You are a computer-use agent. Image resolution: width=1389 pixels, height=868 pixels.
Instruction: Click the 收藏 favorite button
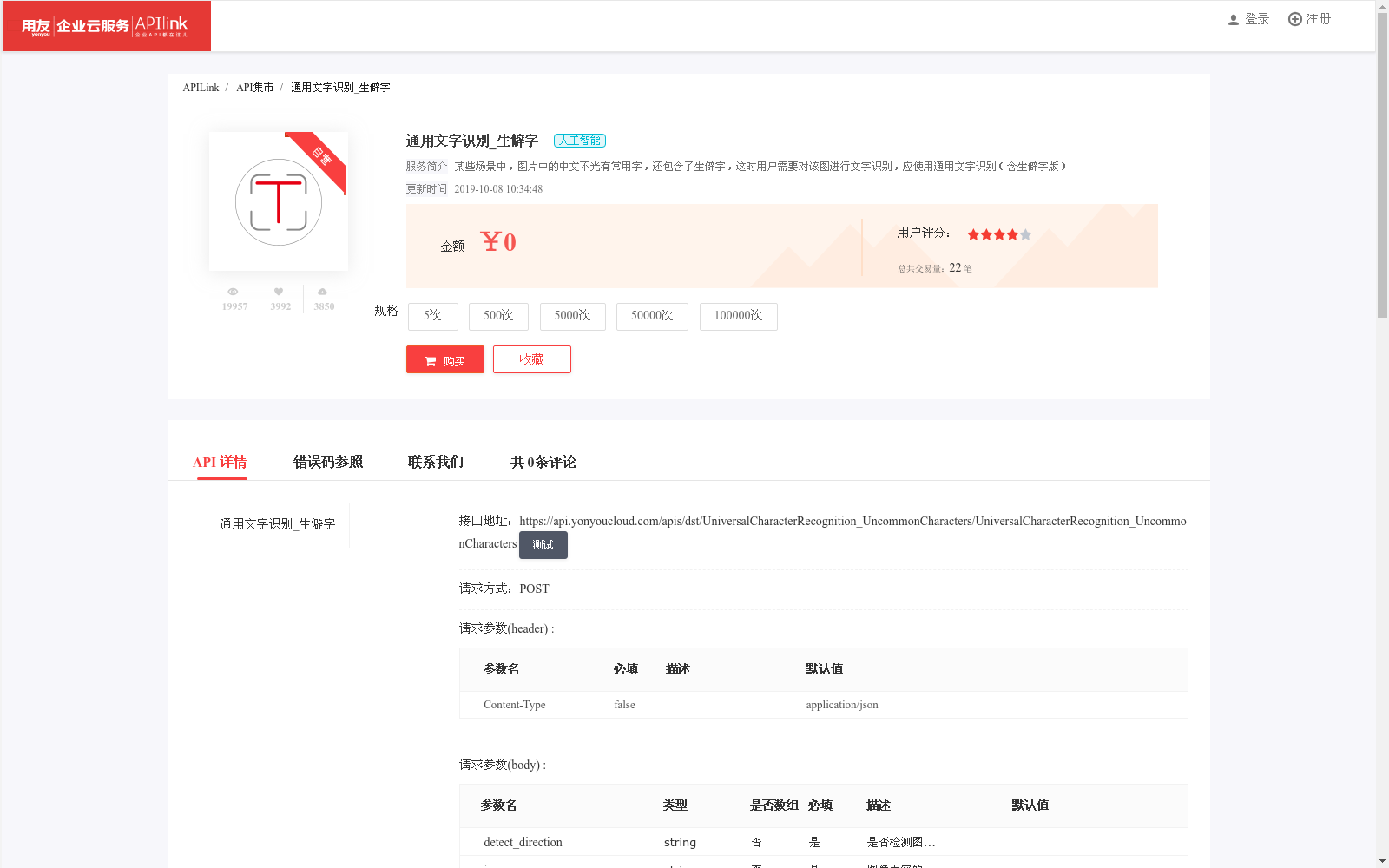click(x=532, y=359)
